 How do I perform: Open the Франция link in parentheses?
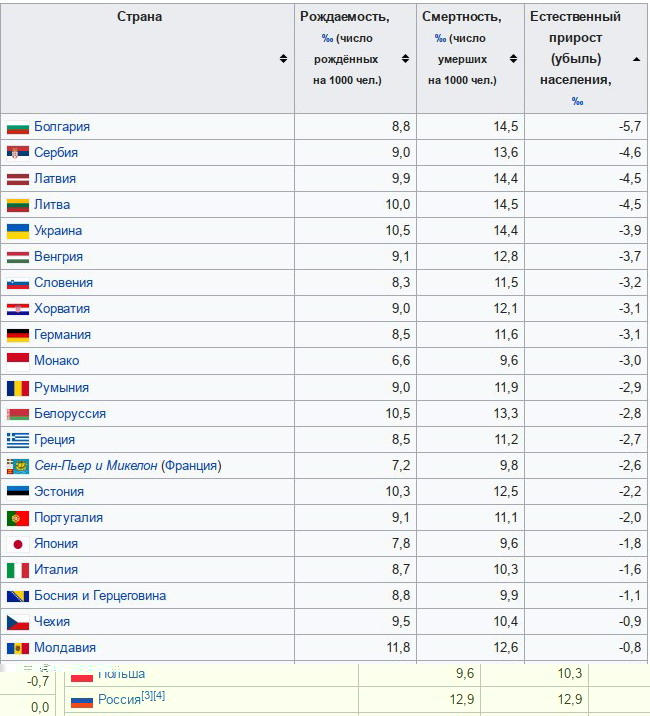click(x=191, y=466)
